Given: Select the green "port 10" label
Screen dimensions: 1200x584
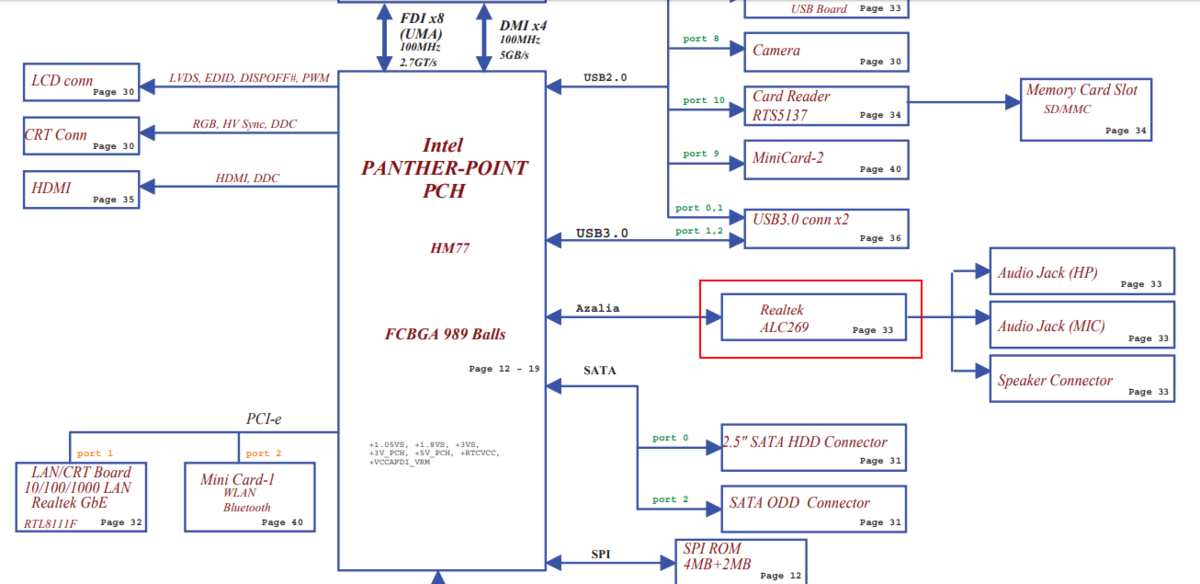Looking at the screenshot, I should 704,100.
